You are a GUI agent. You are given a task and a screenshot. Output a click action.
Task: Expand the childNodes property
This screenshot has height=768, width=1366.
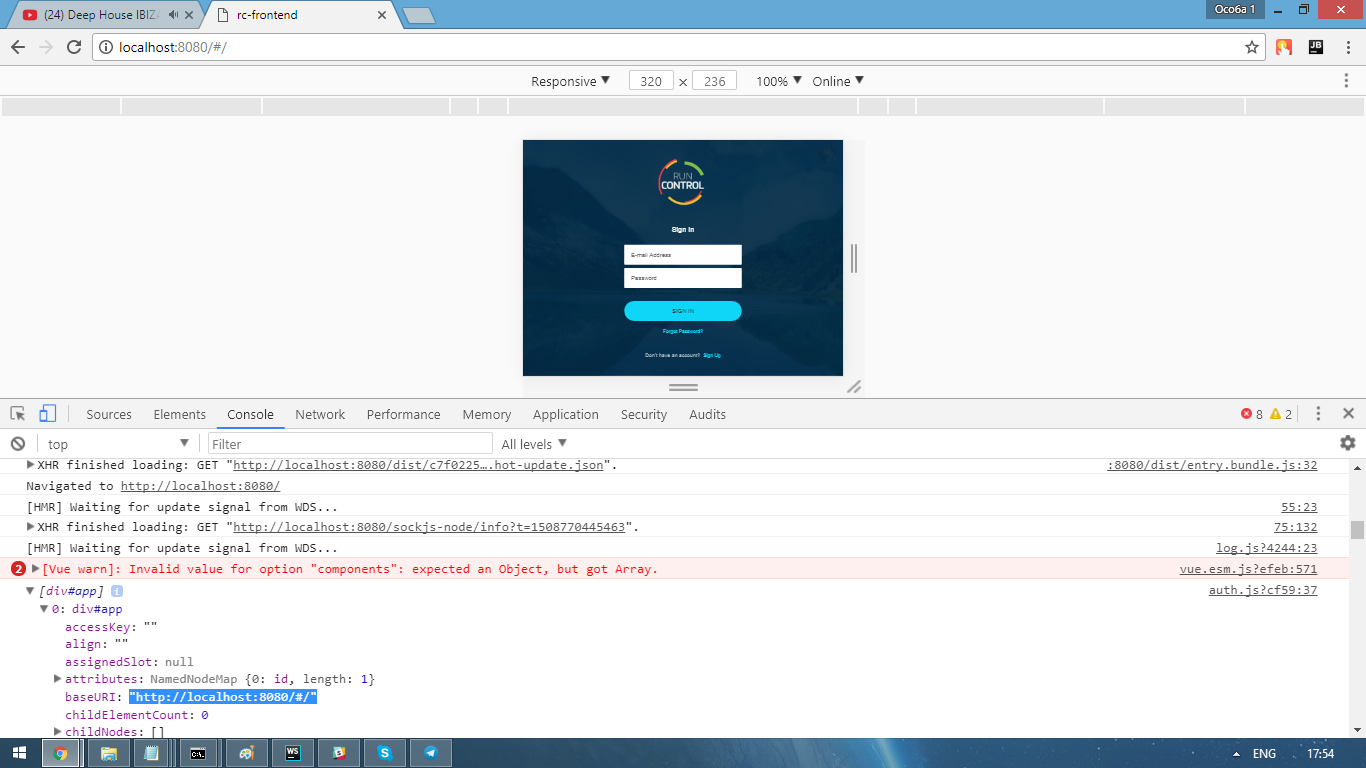click(58, 732)
